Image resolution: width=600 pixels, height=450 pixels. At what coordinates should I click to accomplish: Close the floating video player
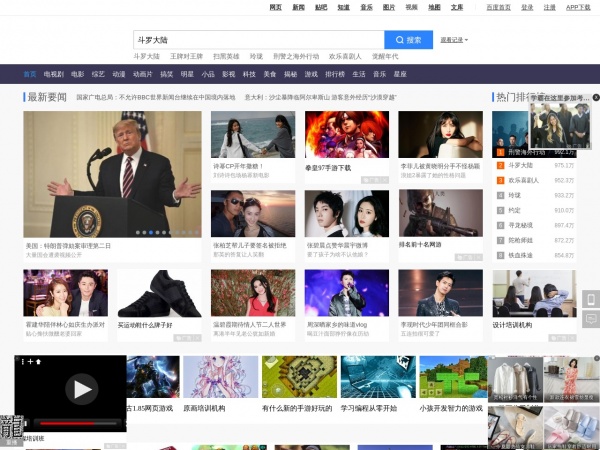tap(16, 359)
